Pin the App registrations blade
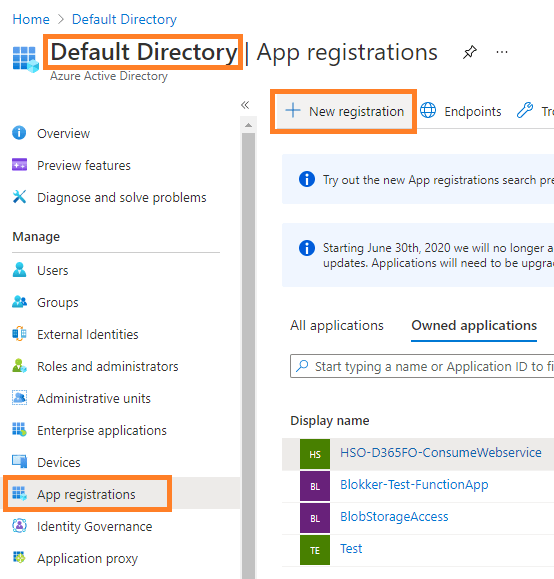The width and height of the screenshot is (554, 579). point(469,52)
